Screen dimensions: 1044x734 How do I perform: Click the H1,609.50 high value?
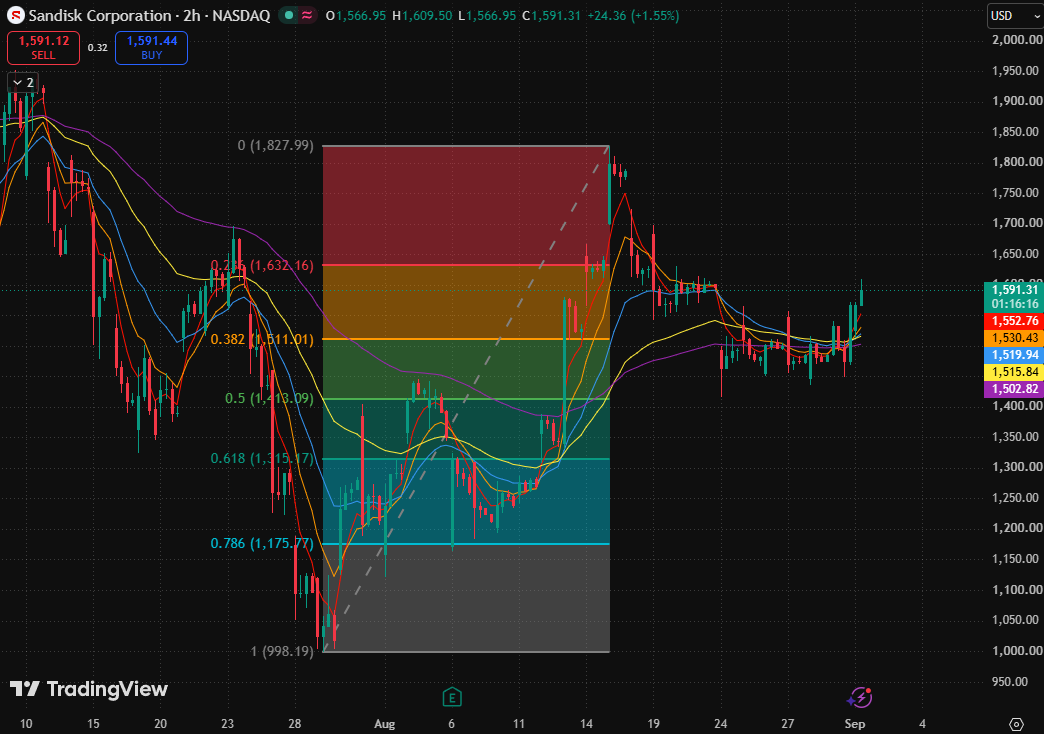pyautogui.click(x=422, y=15)
